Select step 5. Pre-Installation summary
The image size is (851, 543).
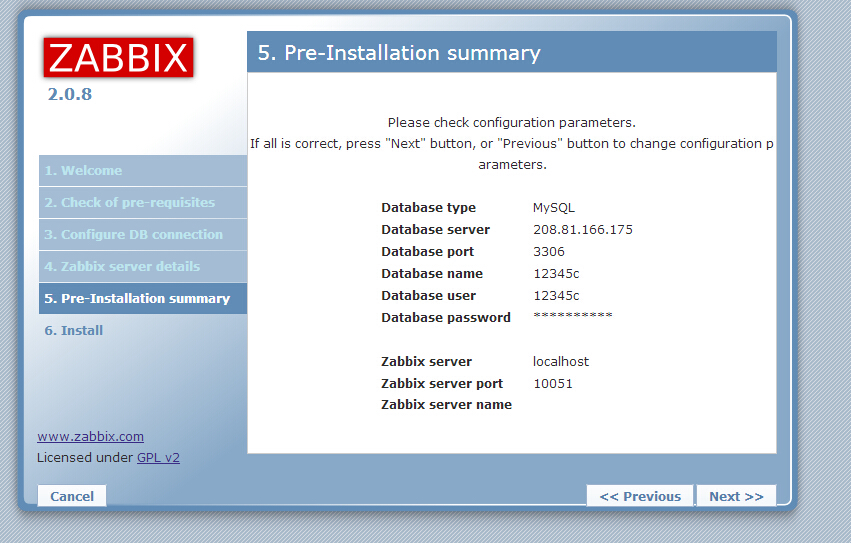pos(143,298)
